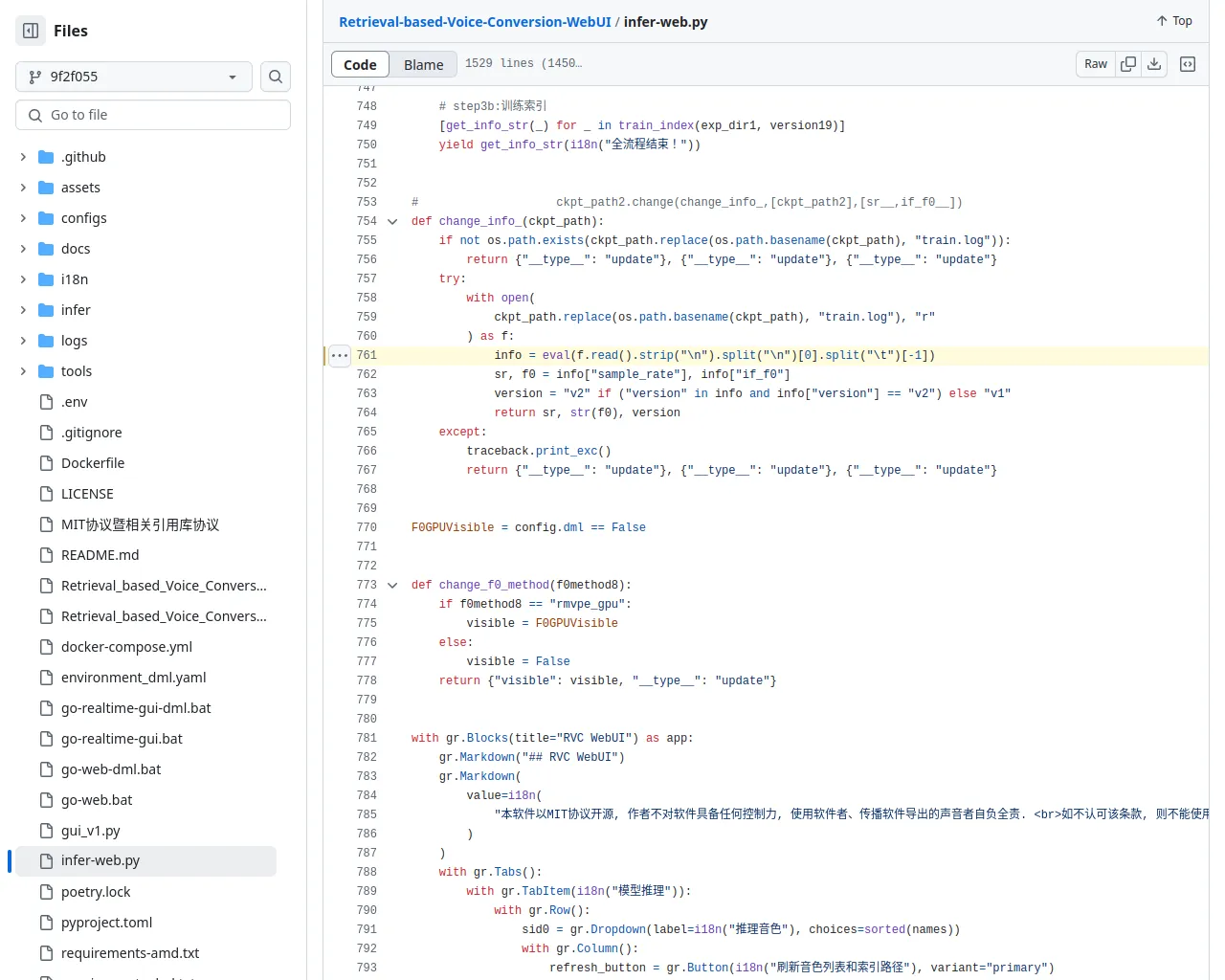This screenshot has width=1225, height=980.
Task: Jump to Top of file
Action: (1174, 21)
